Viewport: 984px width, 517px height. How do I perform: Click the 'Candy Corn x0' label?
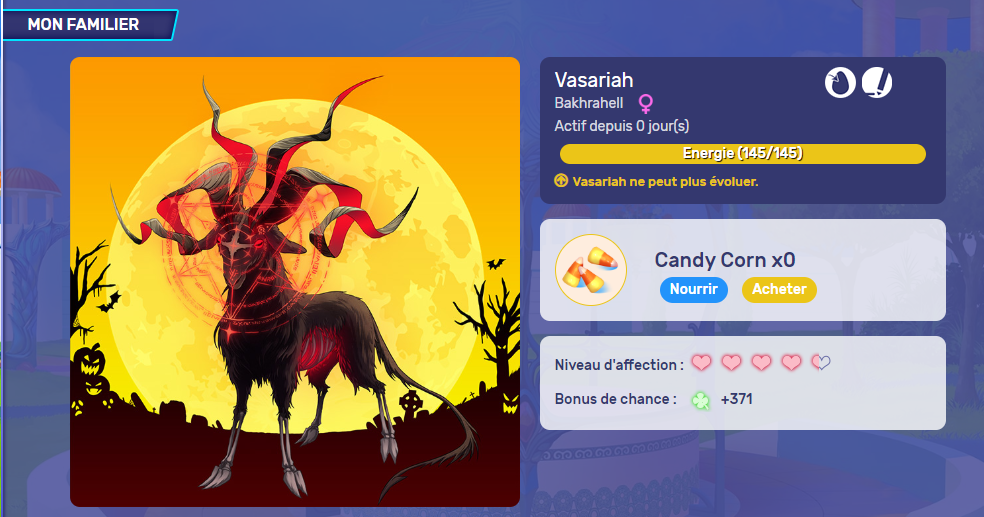point(725,260)
